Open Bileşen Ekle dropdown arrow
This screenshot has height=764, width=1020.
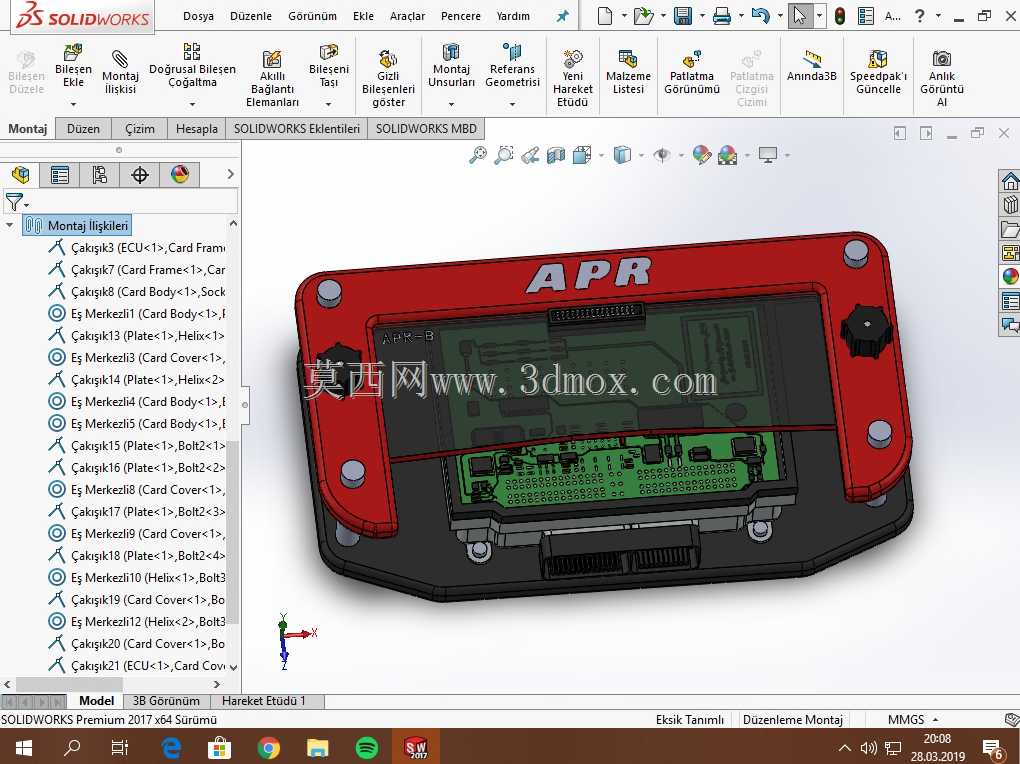click(x=74, y=104)
